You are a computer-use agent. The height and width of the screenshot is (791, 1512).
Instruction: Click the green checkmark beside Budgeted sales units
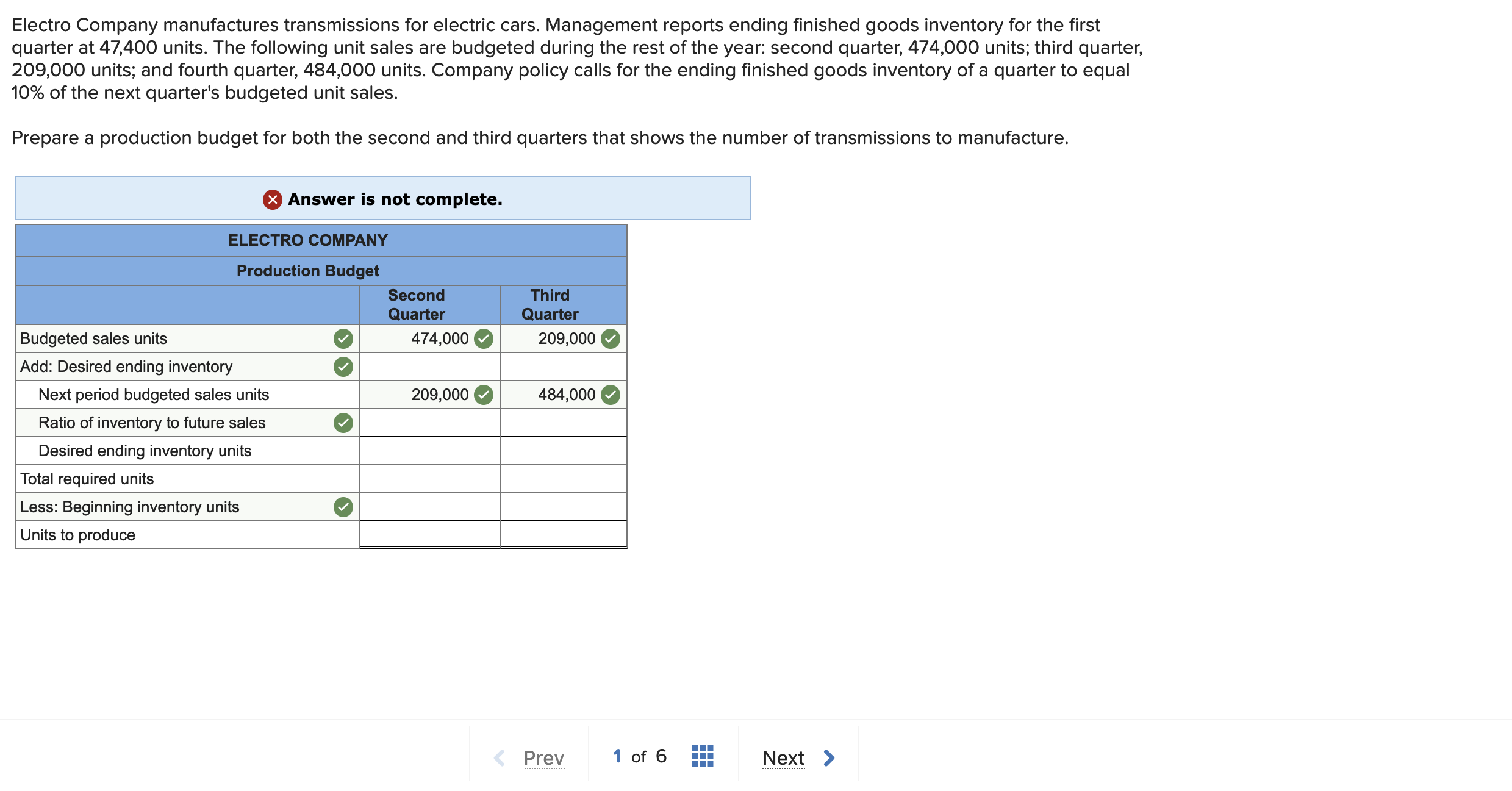pyautogui.click(x=343, y=339)
